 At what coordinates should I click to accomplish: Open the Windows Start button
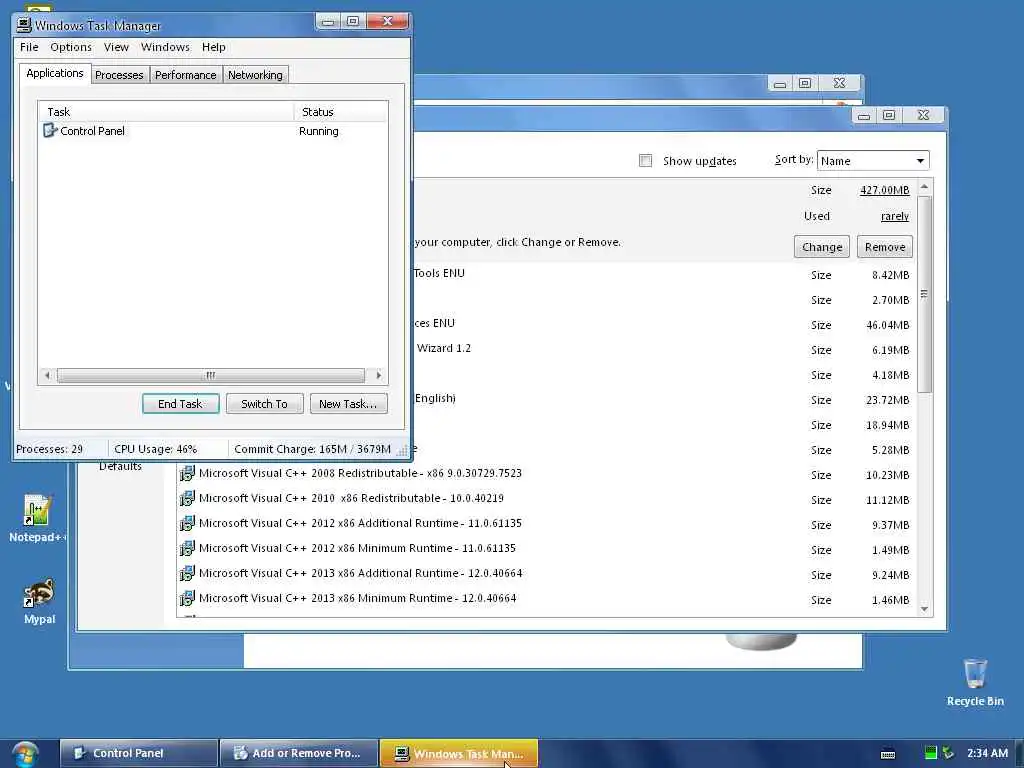25,754
